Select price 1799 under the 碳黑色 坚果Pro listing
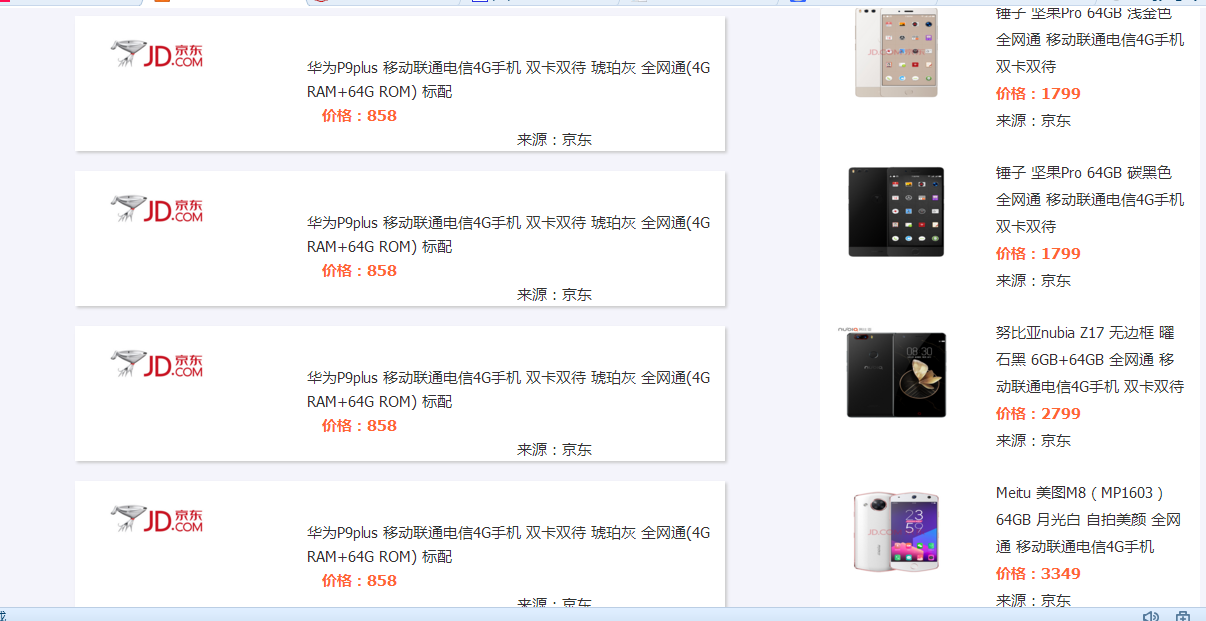The image size is (1206, 621). coord(1038,254)
